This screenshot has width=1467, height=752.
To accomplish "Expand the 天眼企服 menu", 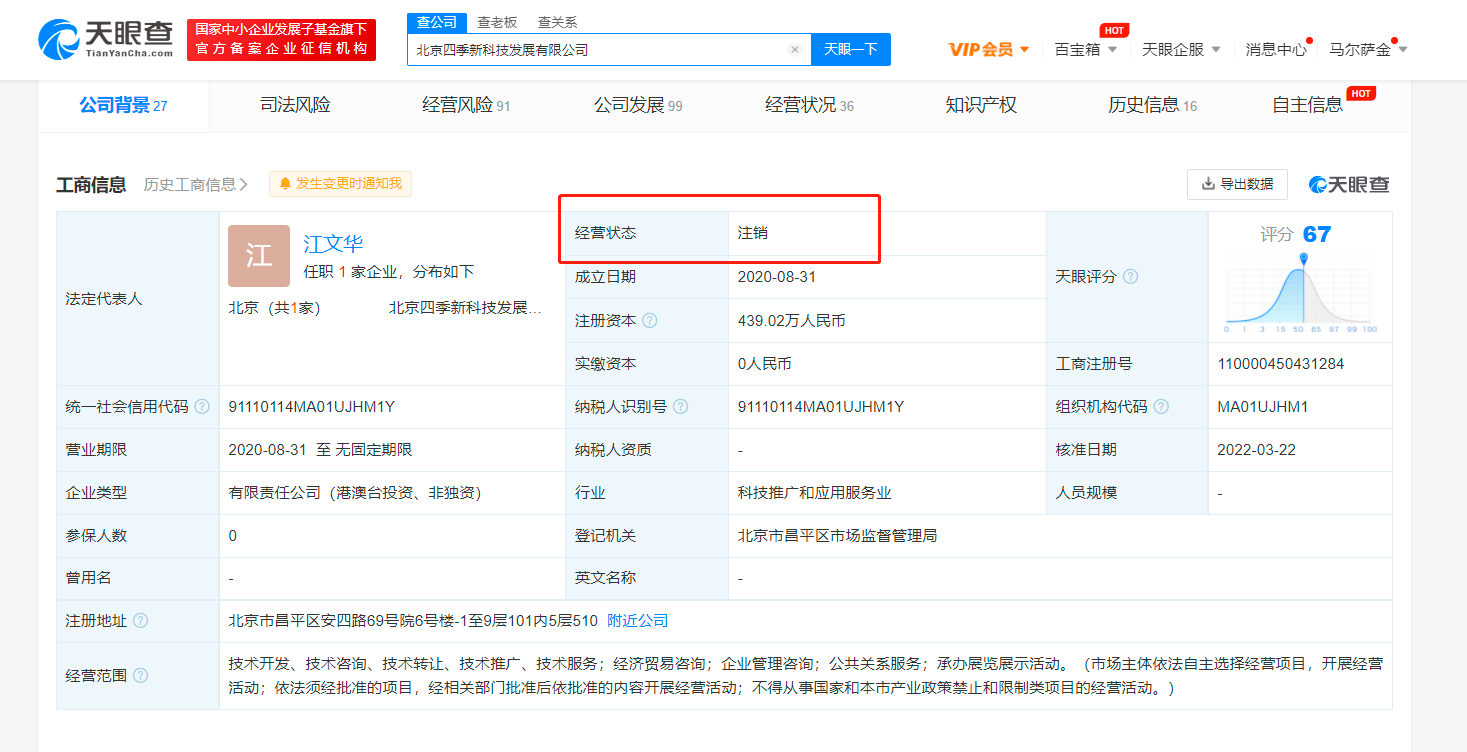I will pyautogui.click(x=1181, y=49).
